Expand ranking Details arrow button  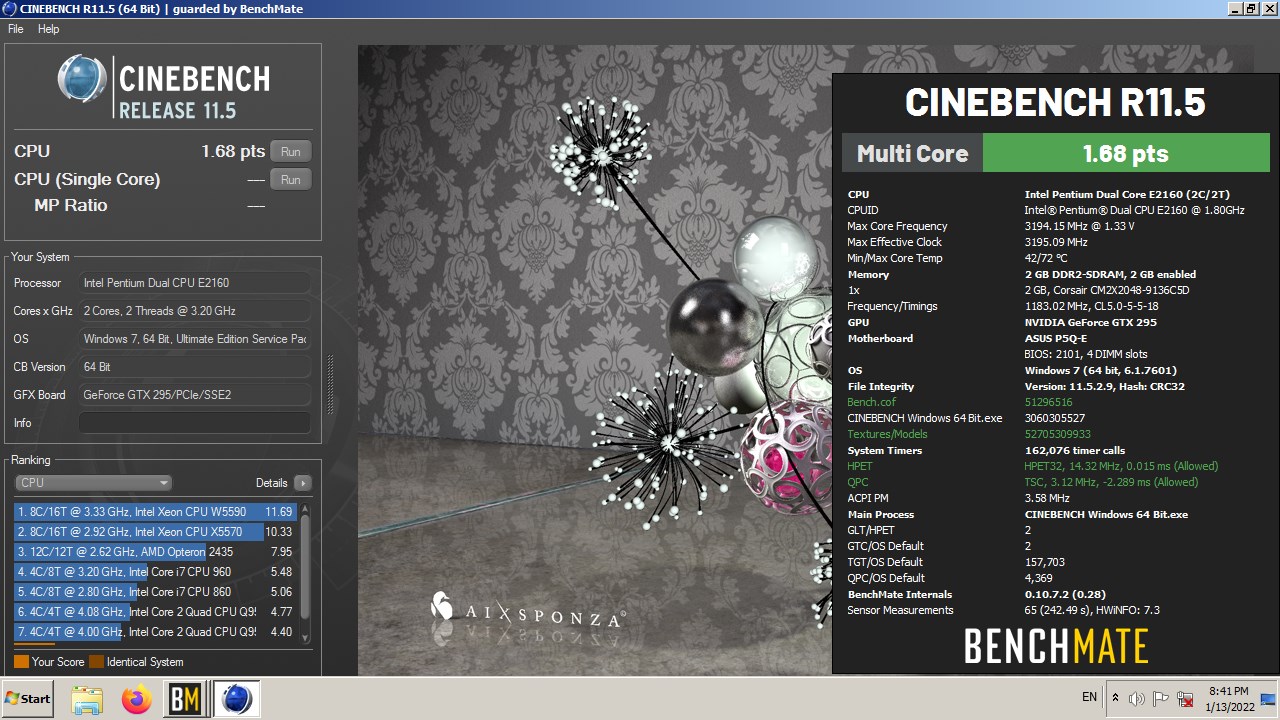(x=302, y=483)
